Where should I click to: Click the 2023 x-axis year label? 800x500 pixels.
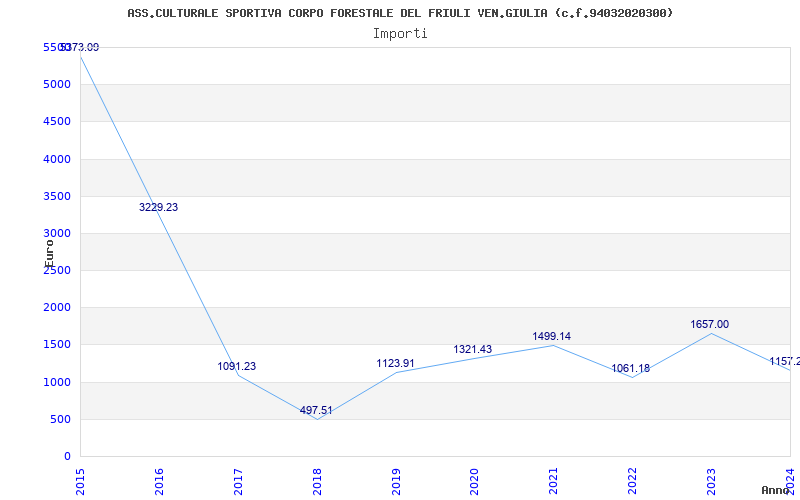click(x=712, y=482)
